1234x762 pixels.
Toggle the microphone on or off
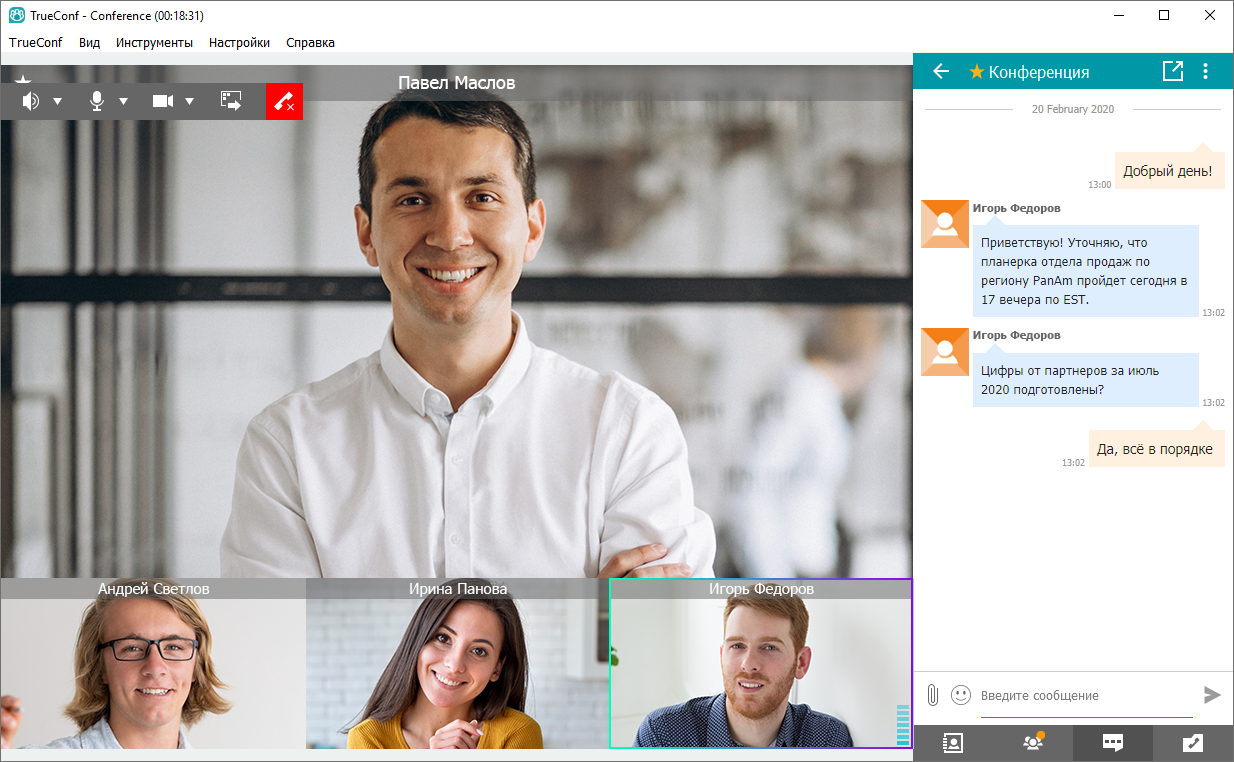coord(97,101)
